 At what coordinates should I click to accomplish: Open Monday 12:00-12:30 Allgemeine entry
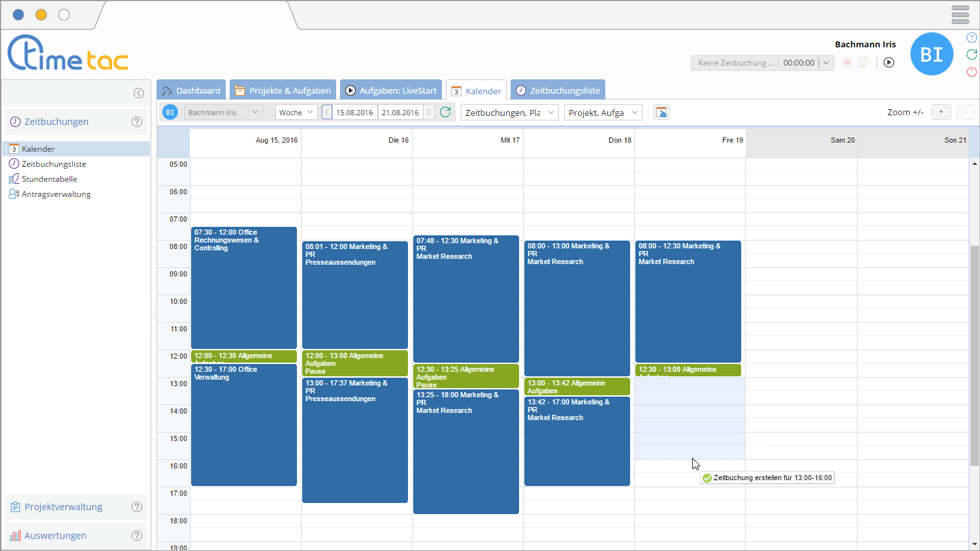244,356
